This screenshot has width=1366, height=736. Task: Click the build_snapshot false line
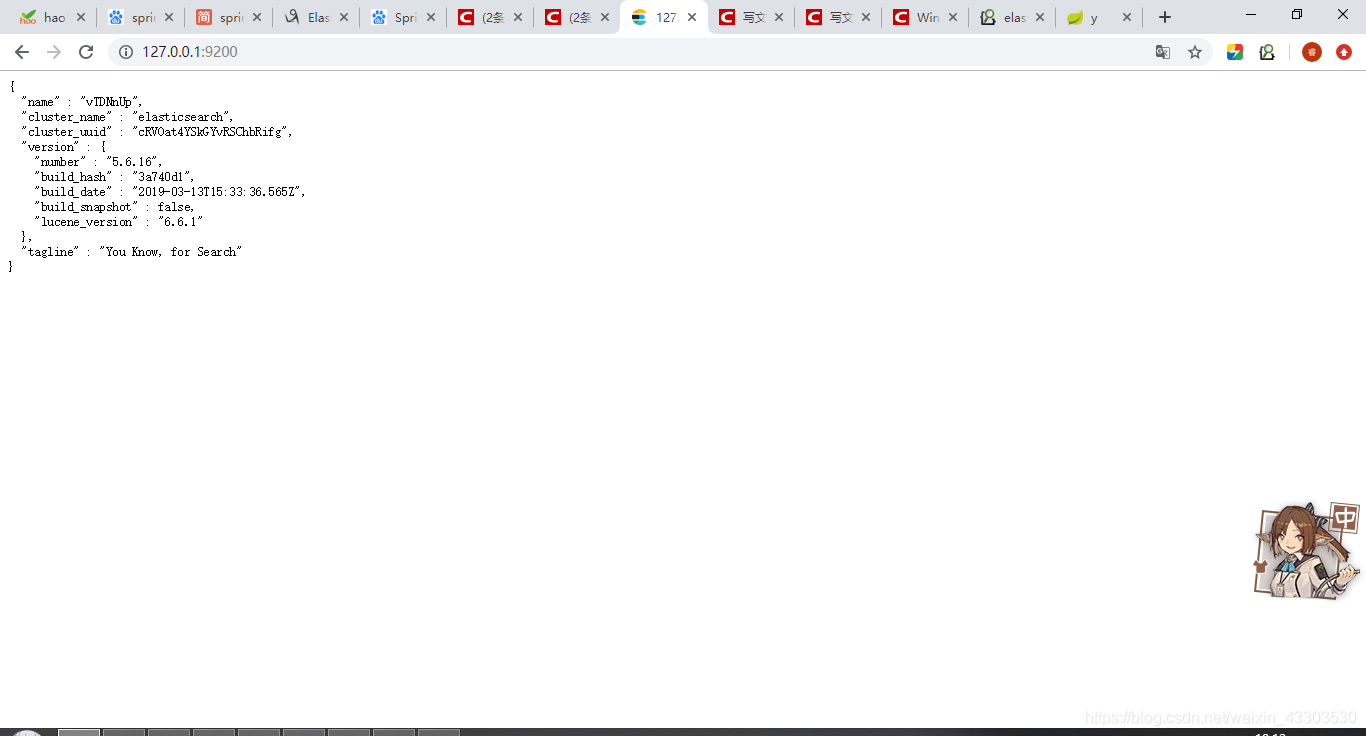(114, 207)
